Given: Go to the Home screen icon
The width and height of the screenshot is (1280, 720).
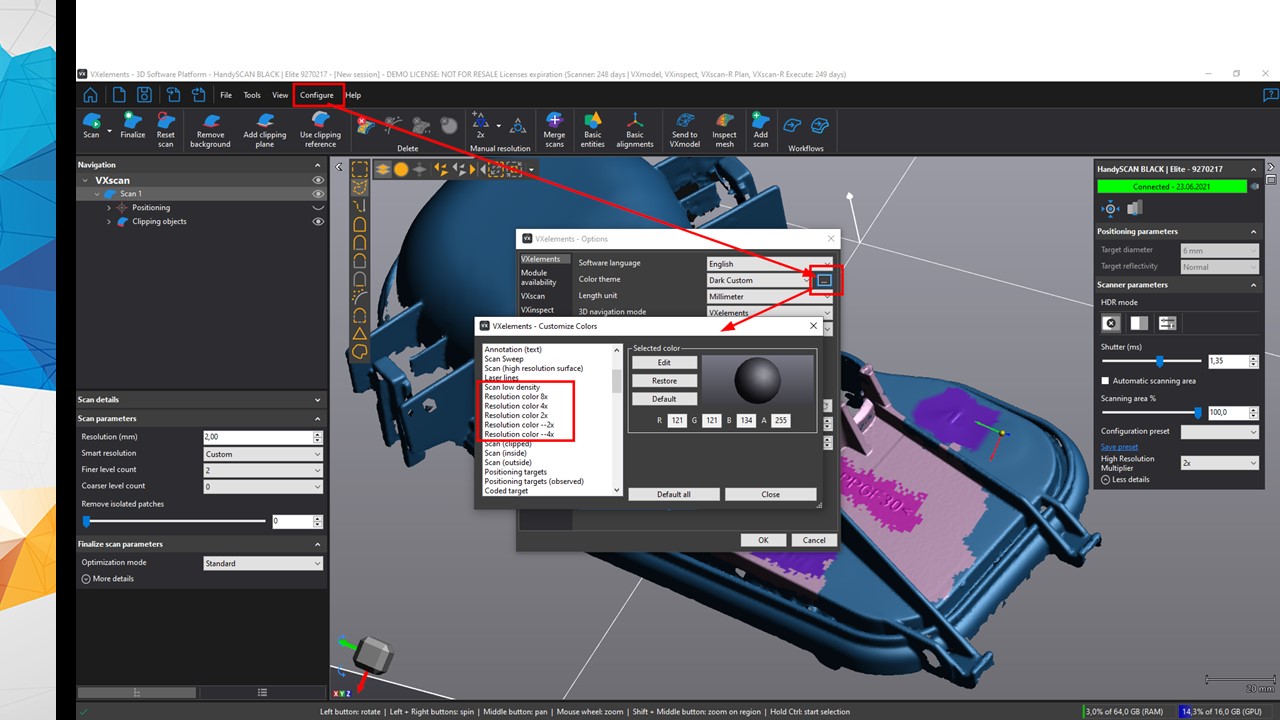Looking at the screenshot, I should pyautogui.click(x=91, y=95).
